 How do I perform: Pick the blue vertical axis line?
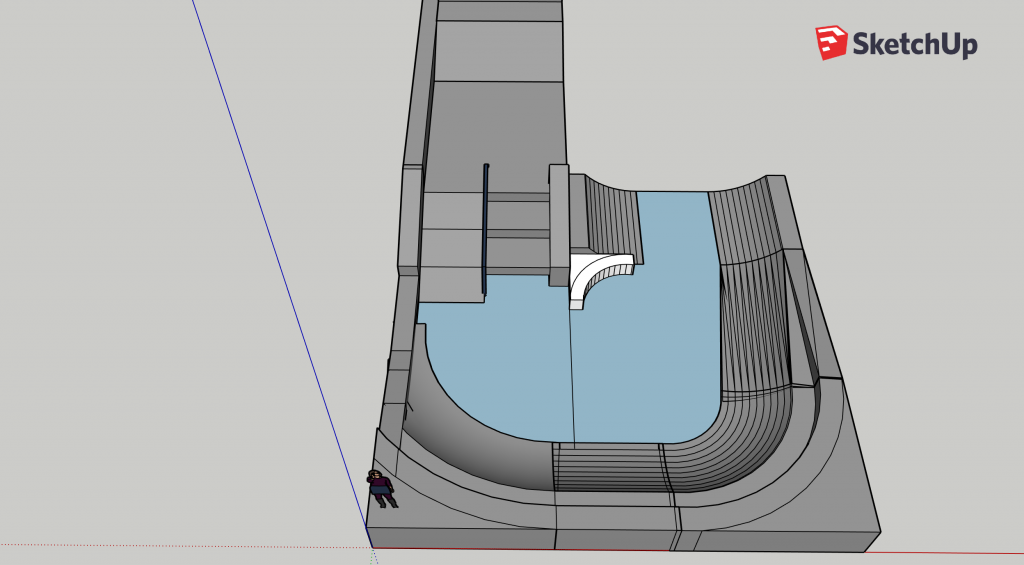tap(281, 273)
